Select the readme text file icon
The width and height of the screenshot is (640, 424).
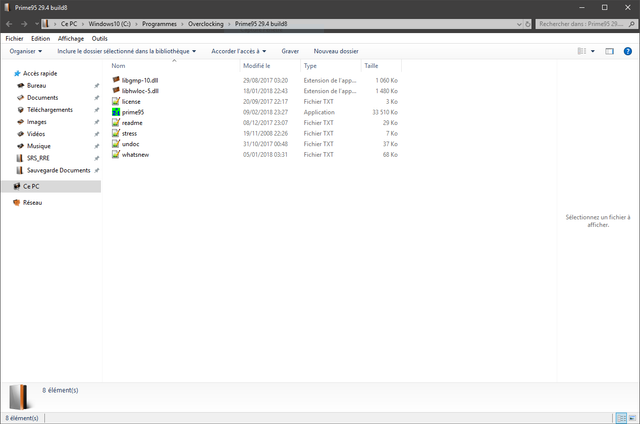click(x=116, y=122)
